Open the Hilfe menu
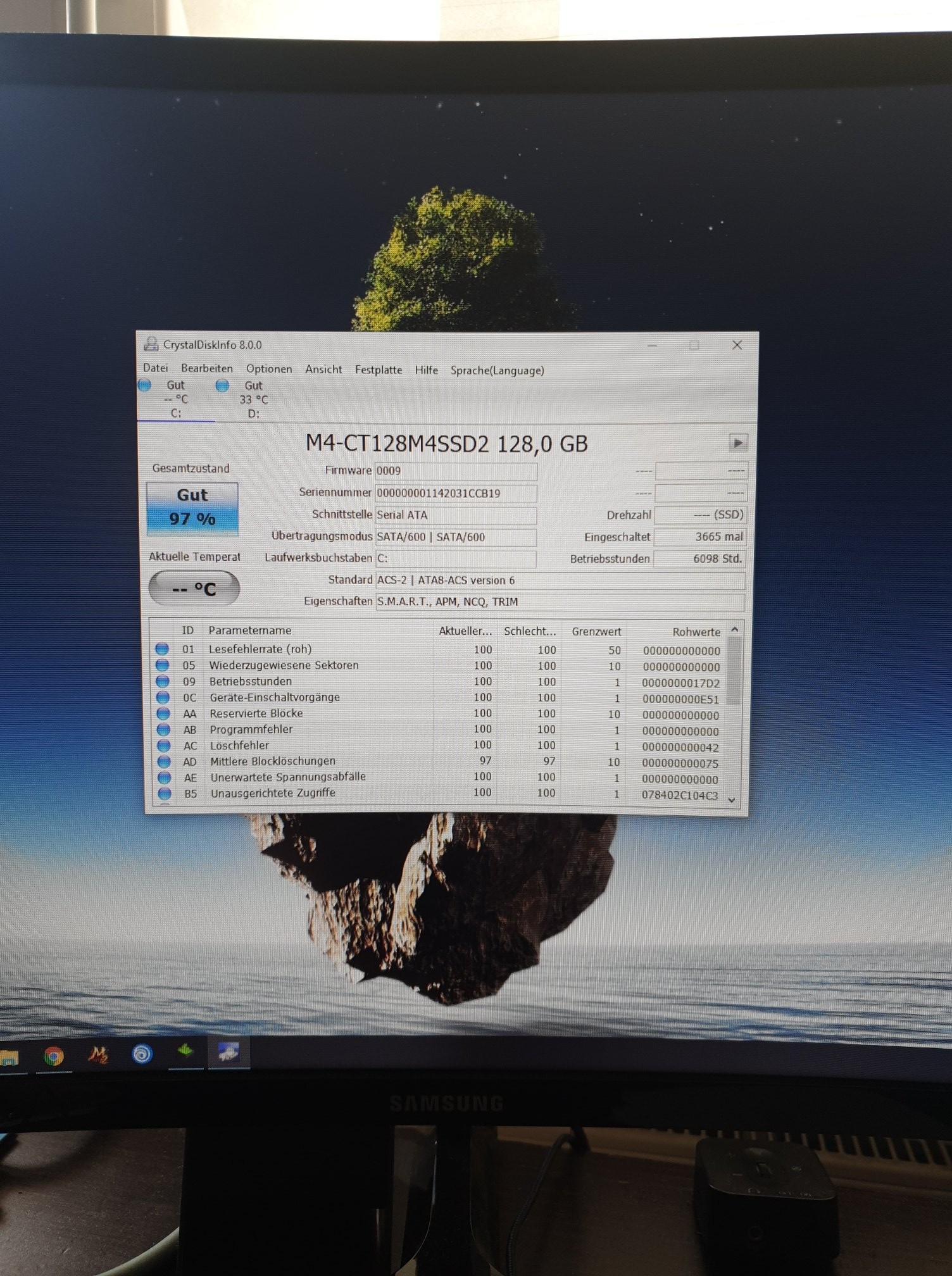This screenshot has height=1276, width=952. pyautogui.click(x=427, y=370)
